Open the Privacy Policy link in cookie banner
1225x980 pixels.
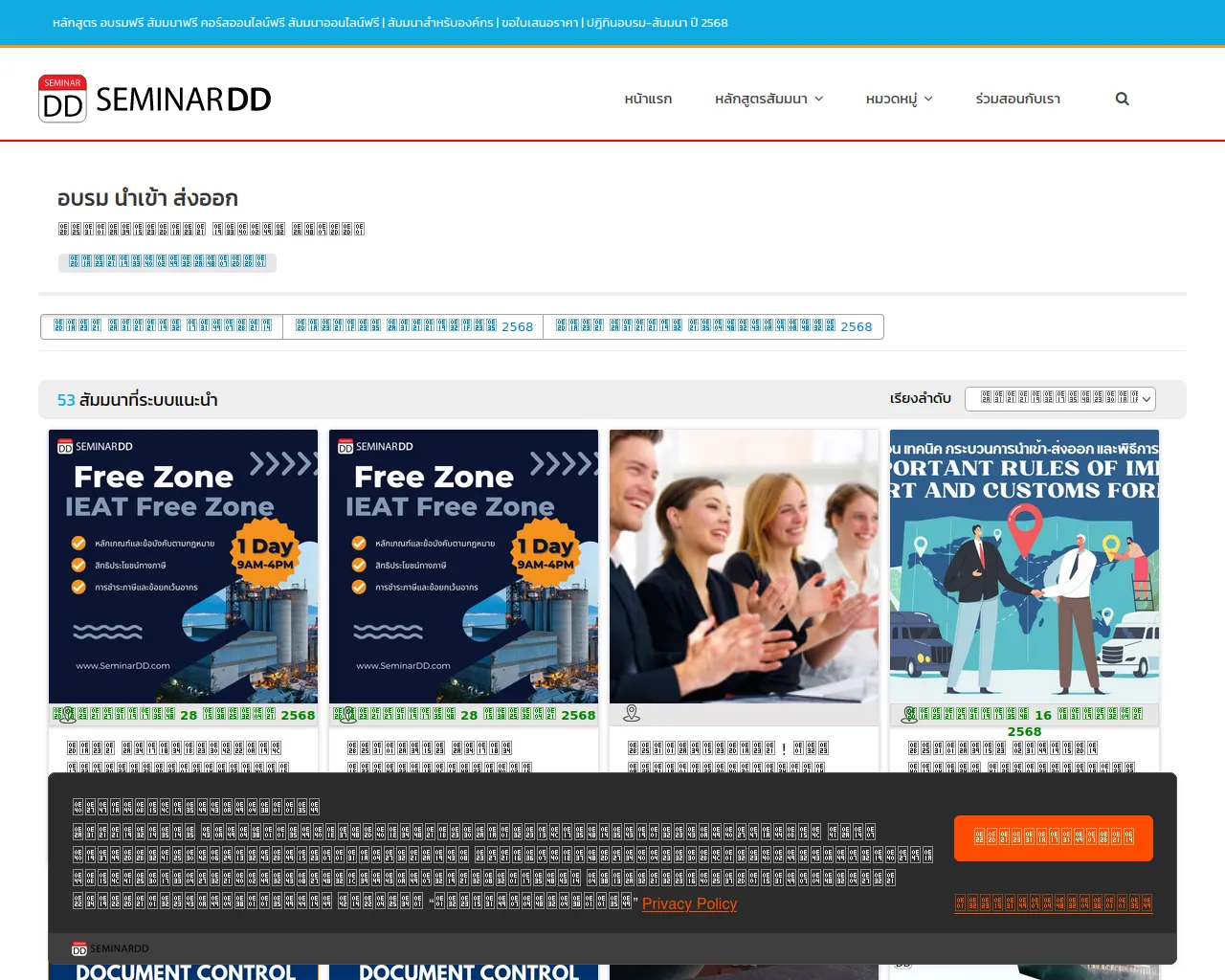(x=689, y=903)
